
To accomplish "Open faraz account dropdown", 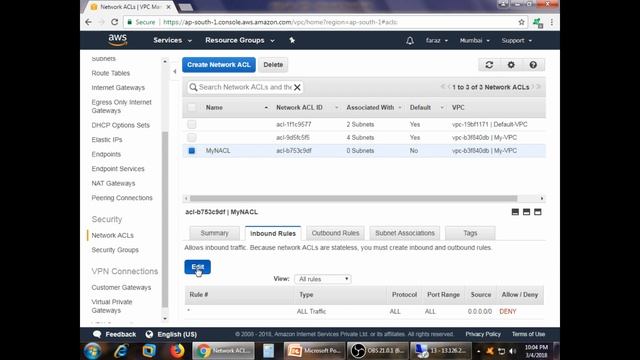I will [x=436, y=40].
